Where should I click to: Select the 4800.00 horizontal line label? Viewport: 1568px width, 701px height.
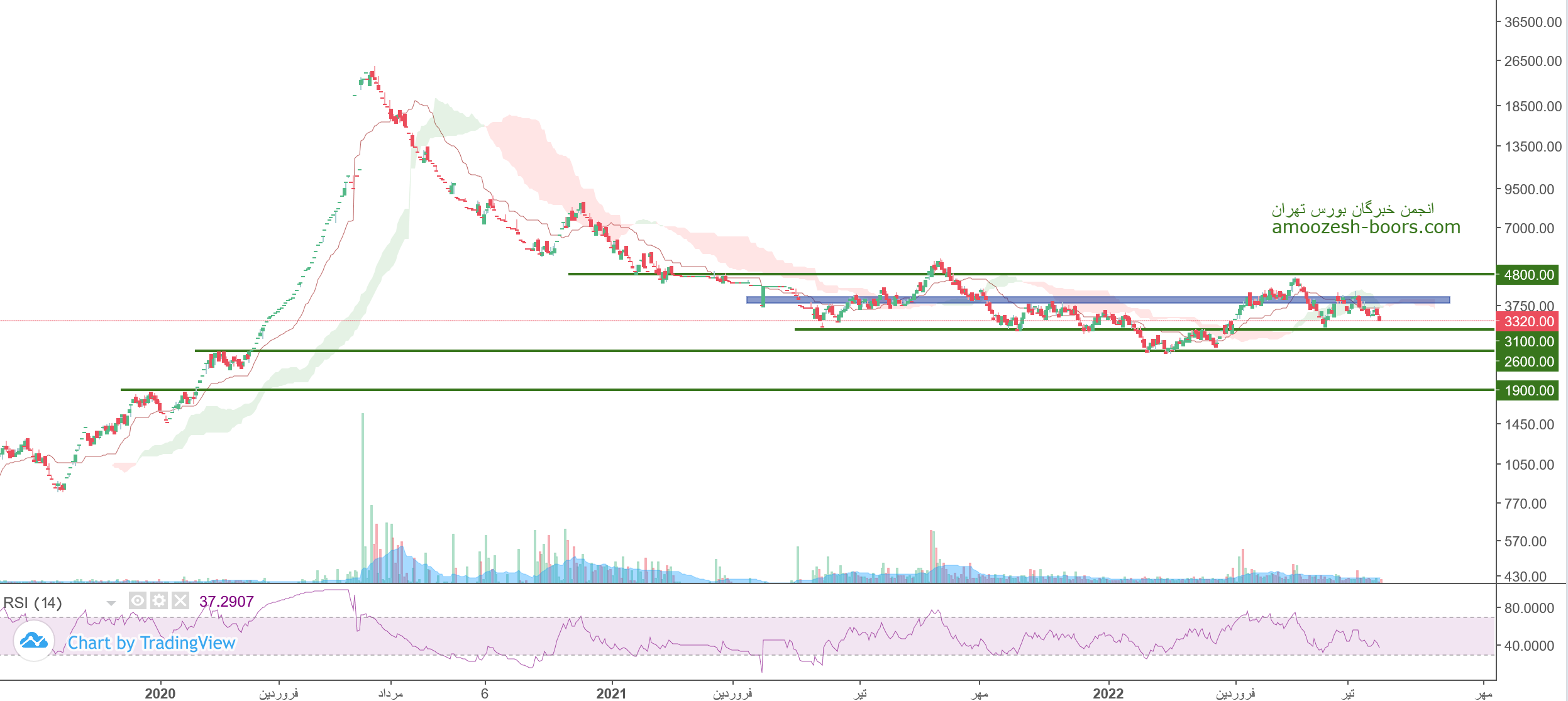(x=1528, y=275)
